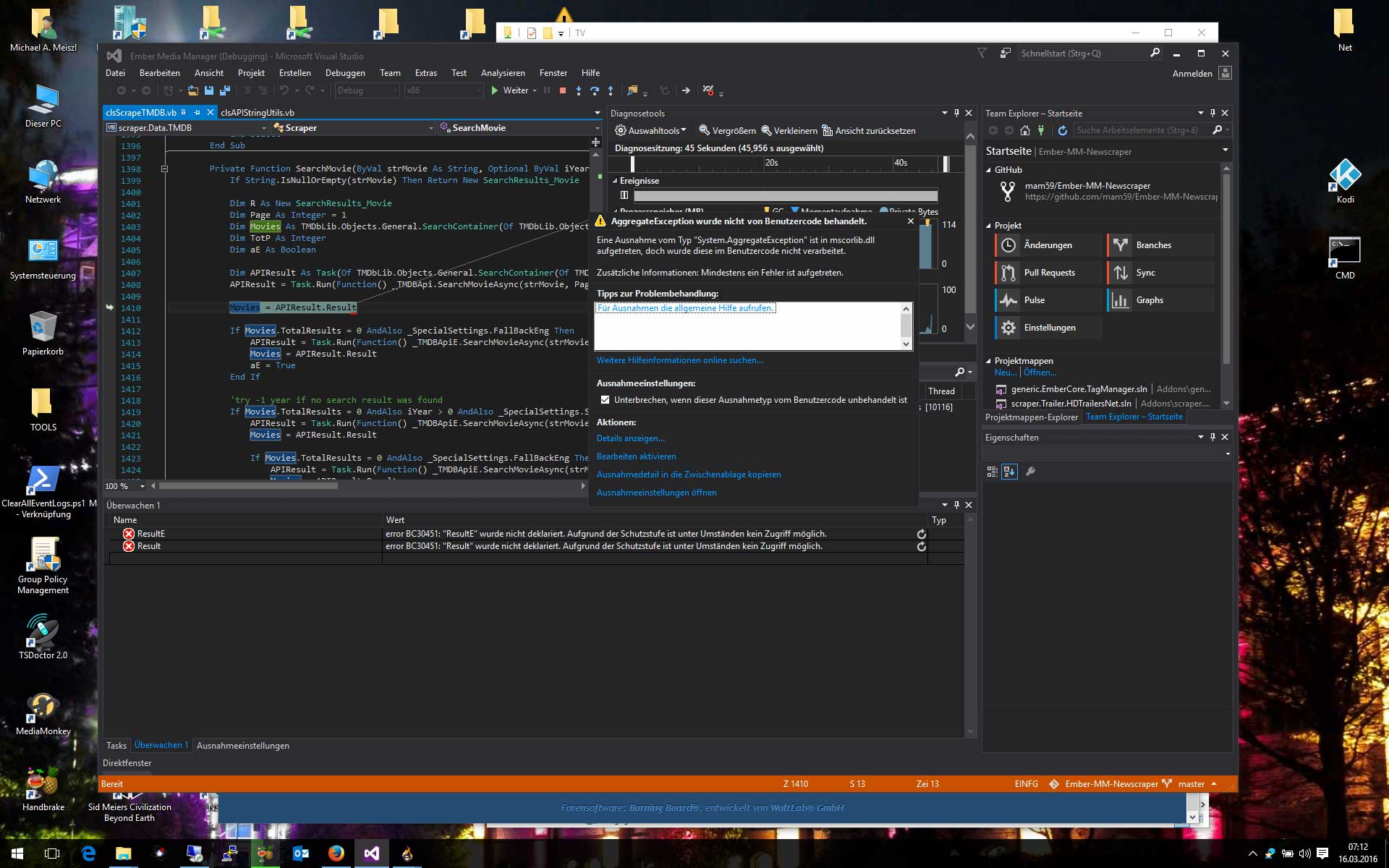Collapse the Projekt section in Team Explorer
The image size is (1389, 868).
click(x=988, y=226)
